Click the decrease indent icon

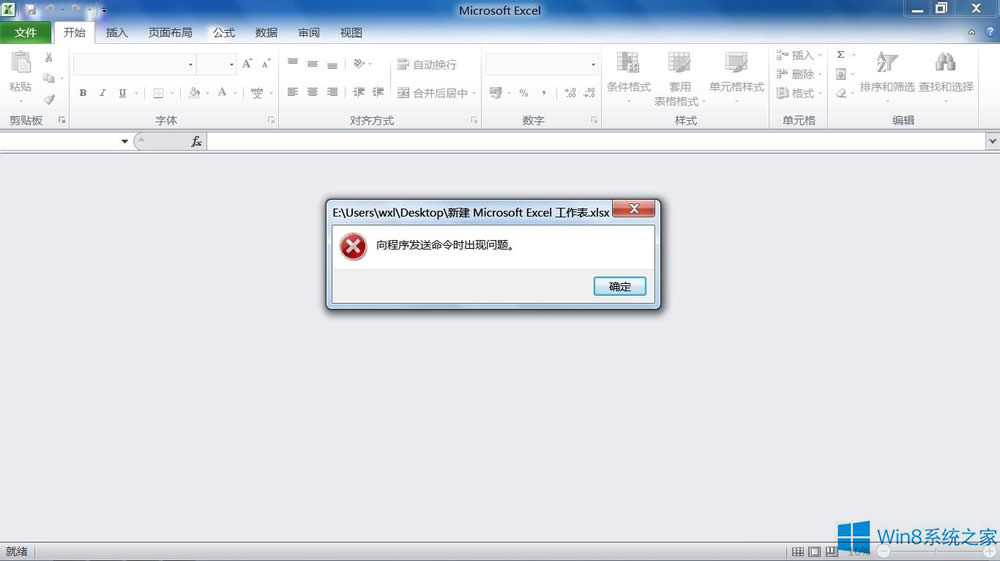click(x=359, y=92)
